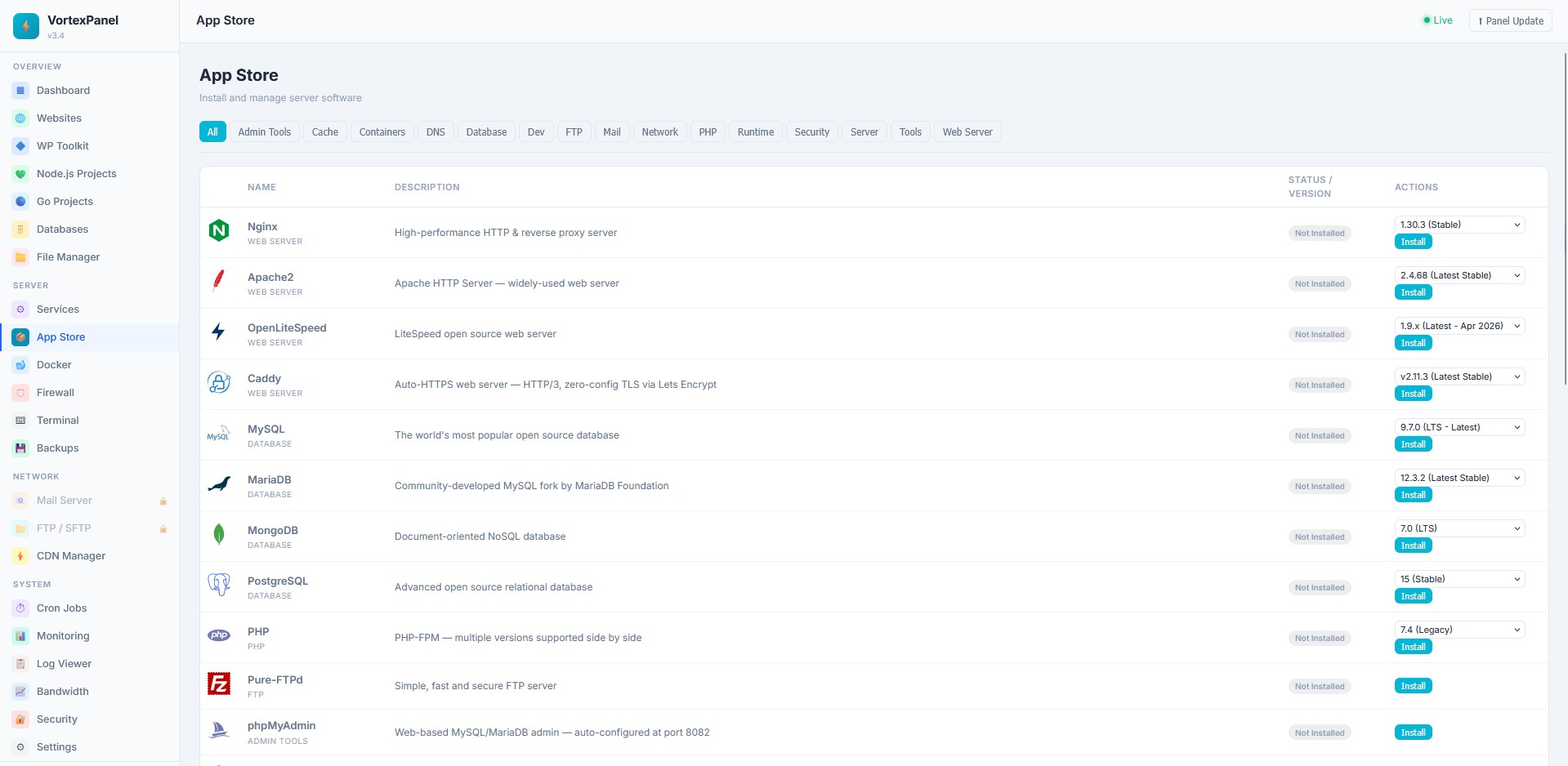Click the Terminal sidebar icon
1568x766 pixels.
[x=21, y=421]
